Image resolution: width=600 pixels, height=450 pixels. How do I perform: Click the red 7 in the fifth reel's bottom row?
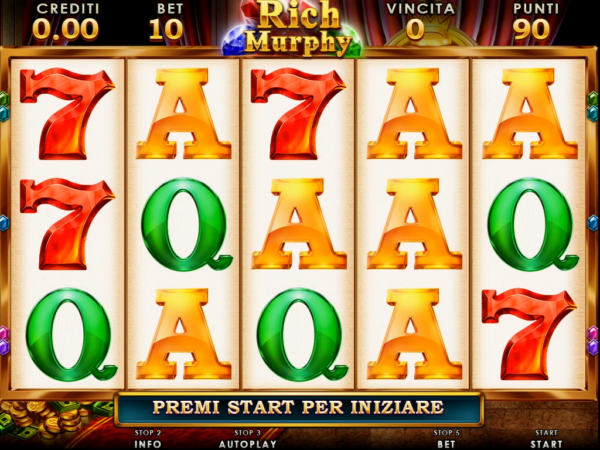[x=529, y=334]
